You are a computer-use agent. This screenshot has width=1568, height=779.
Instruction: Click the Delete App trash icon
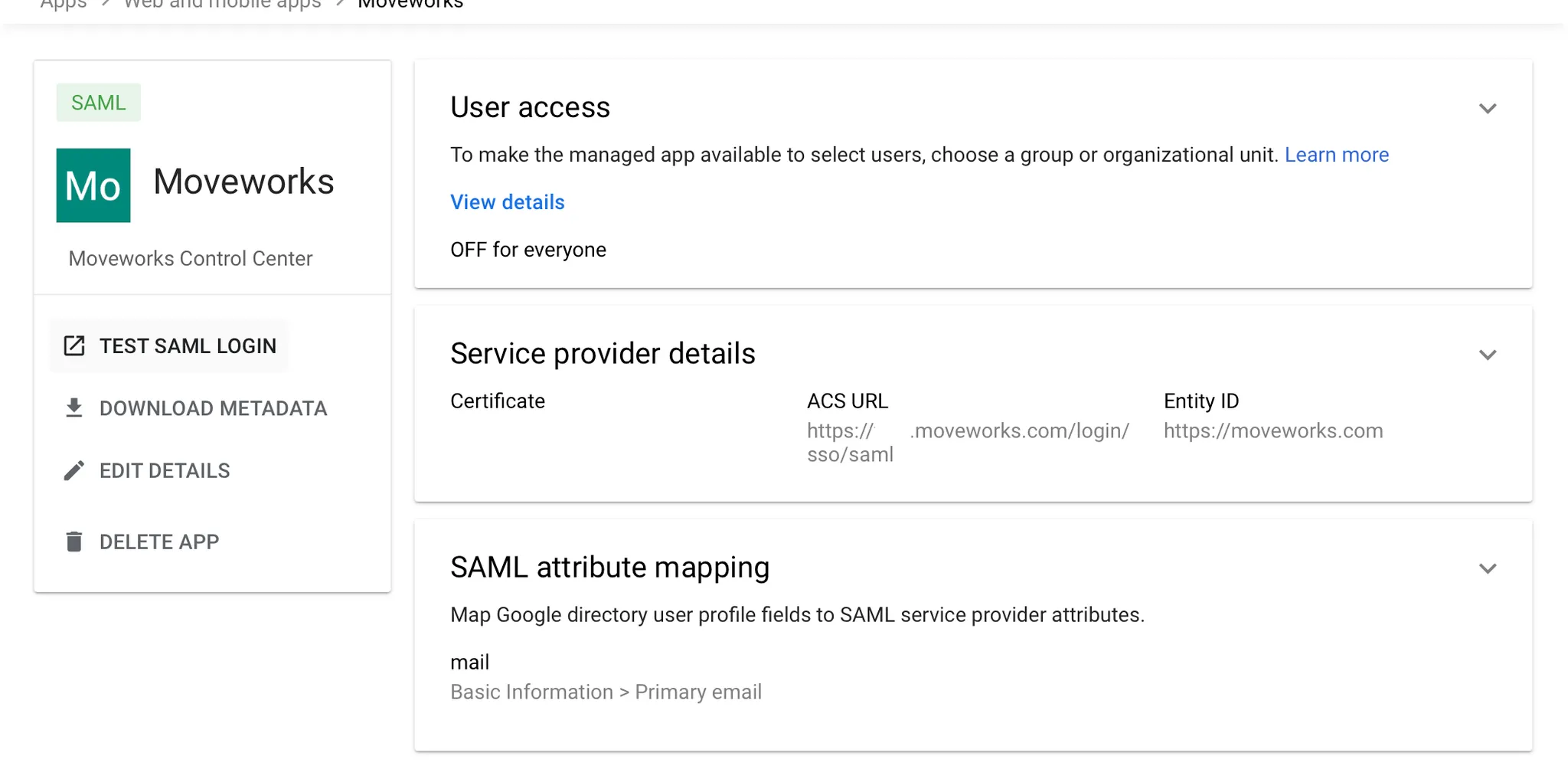tap(74, 542)
